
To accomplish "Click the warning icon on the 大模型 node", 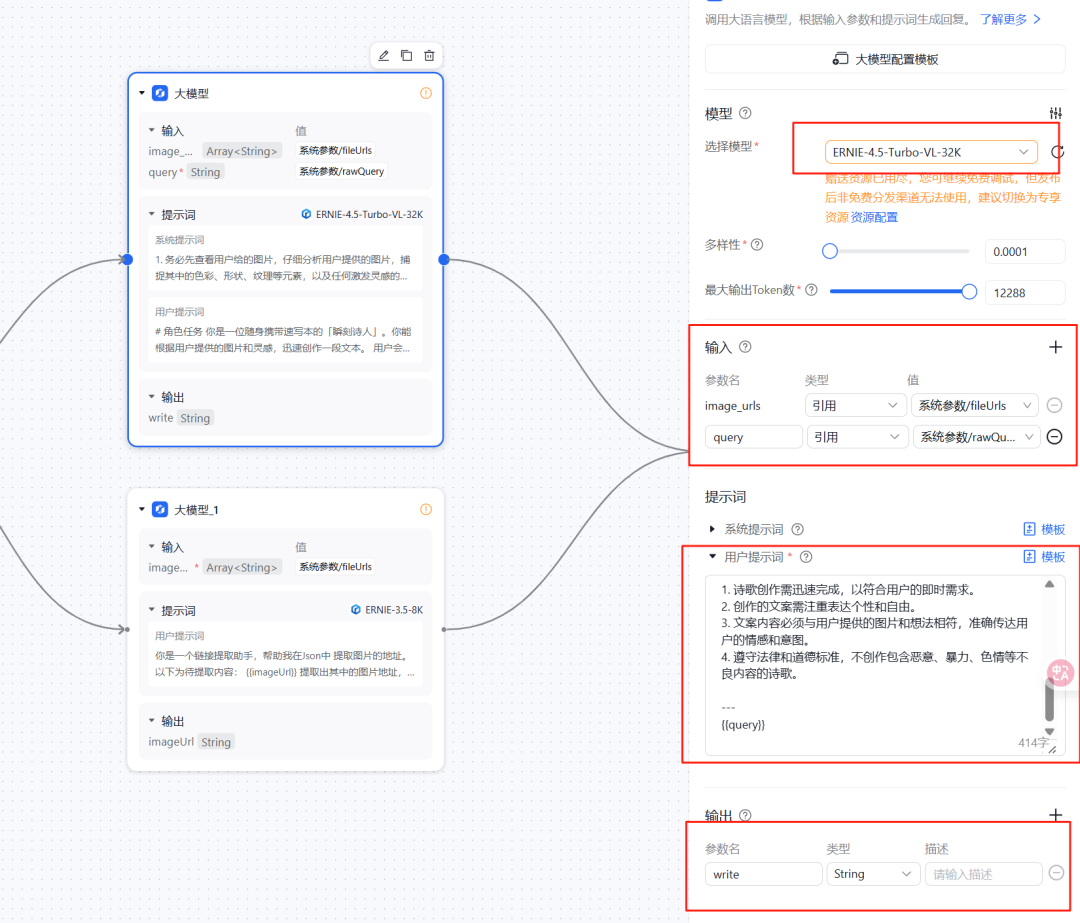I will [426, 93].
